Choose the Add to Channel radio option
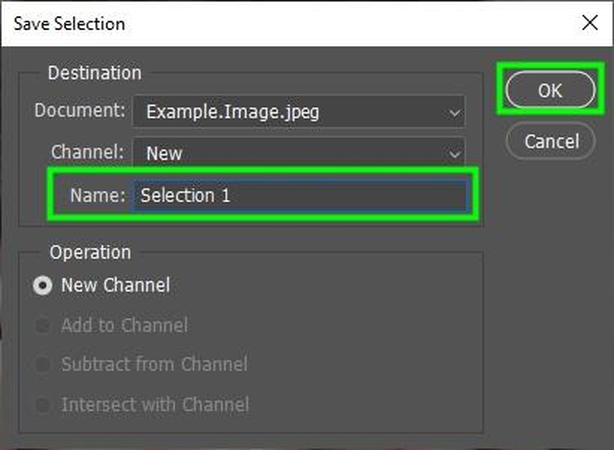 click(43, 325)
